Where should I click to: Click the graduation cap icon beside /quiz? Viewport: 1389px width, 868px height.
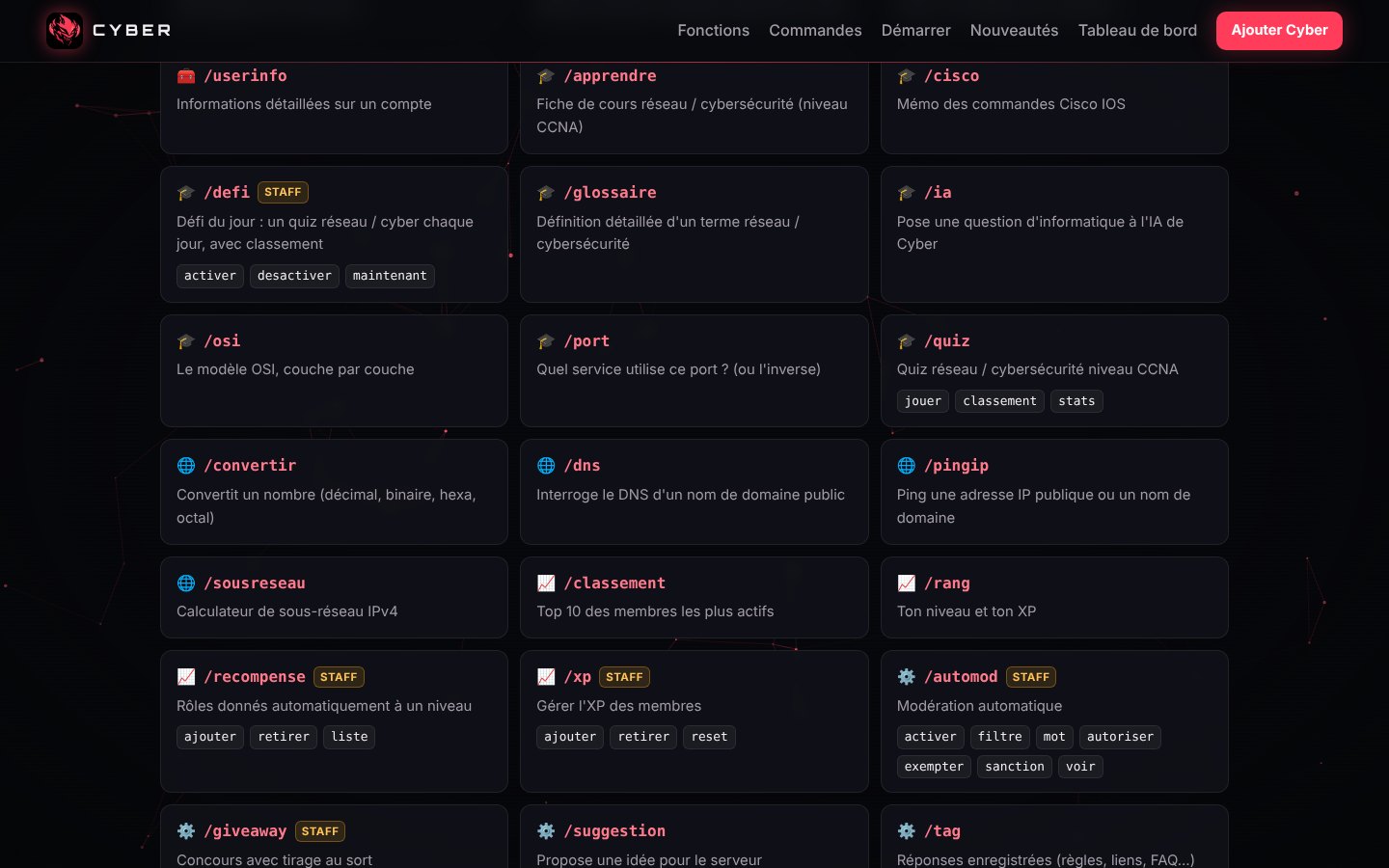point(907,341)
